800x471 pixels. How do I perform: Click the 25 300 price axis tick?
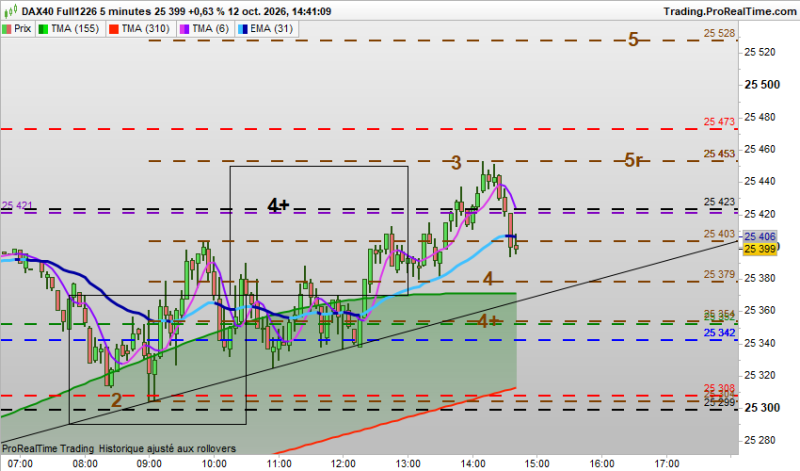pyautogui.click(x=762, y=408)
